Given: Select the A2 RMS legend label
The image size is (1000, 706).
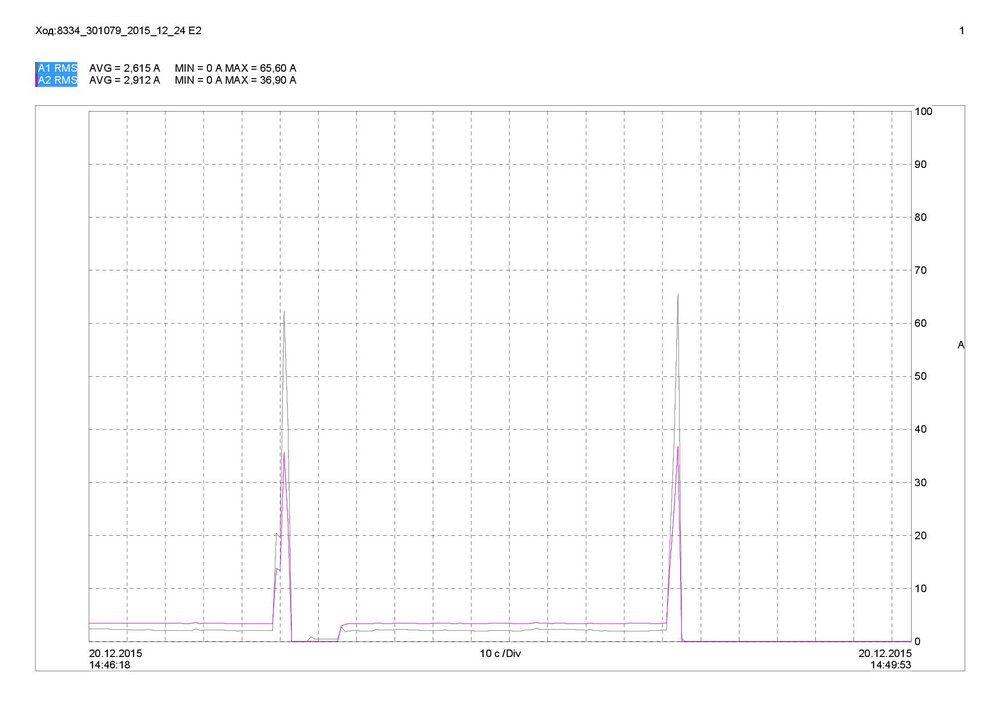Looking at the screenshot, I should (x=57, y=80).
